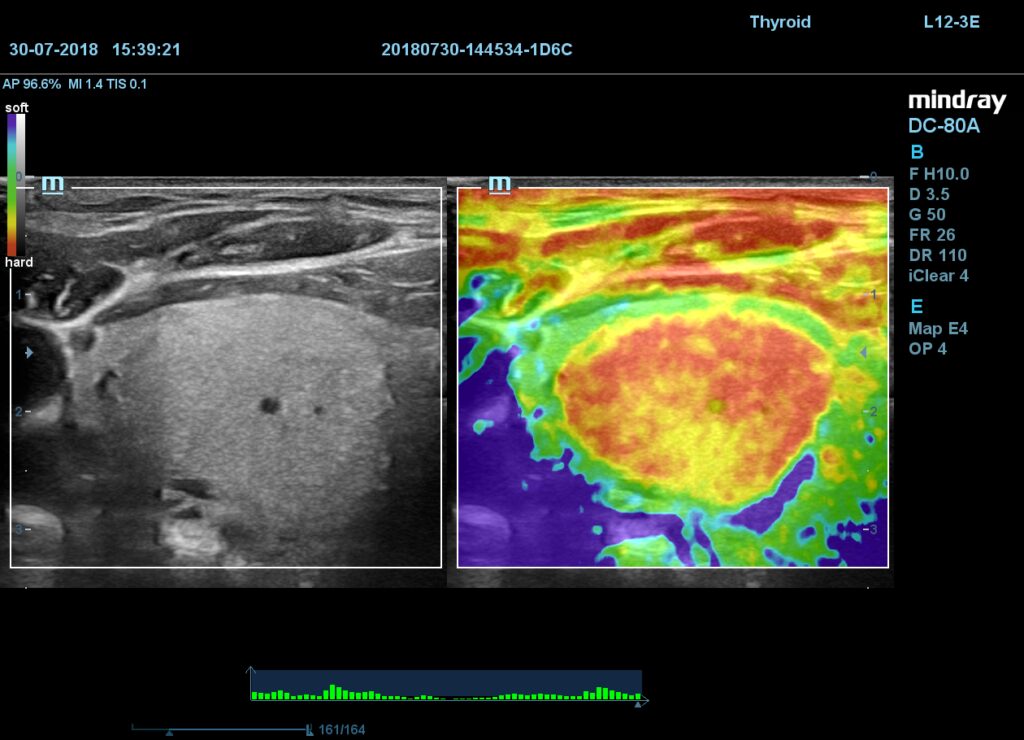Image resolution: width=1024 pixels, height=740 pixels.
Task: Select the B-mode parameter group icon
Action: coord(917,152)
